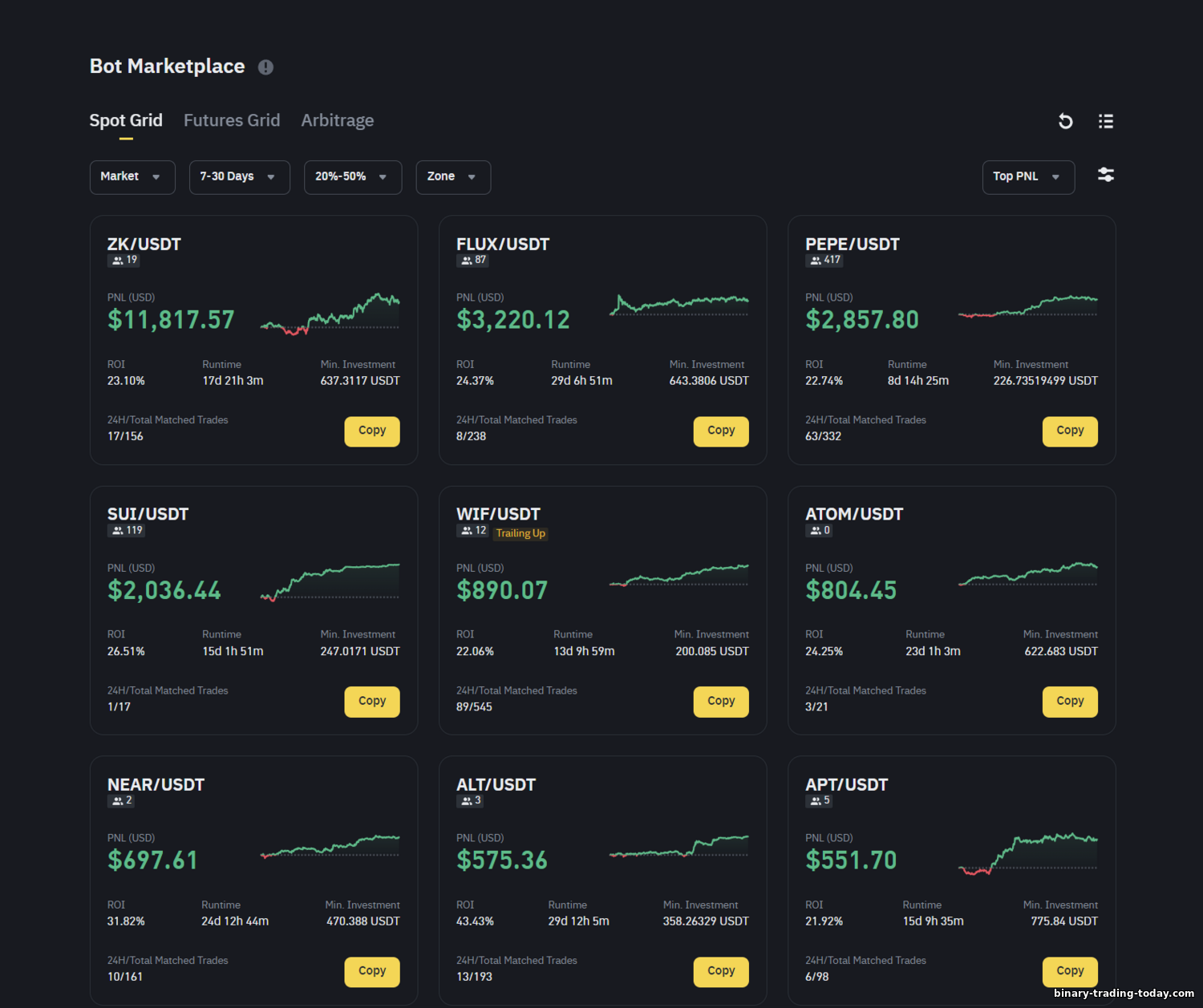Open the filter settings sliders icon
1203x1008 pixels.
1106,175
